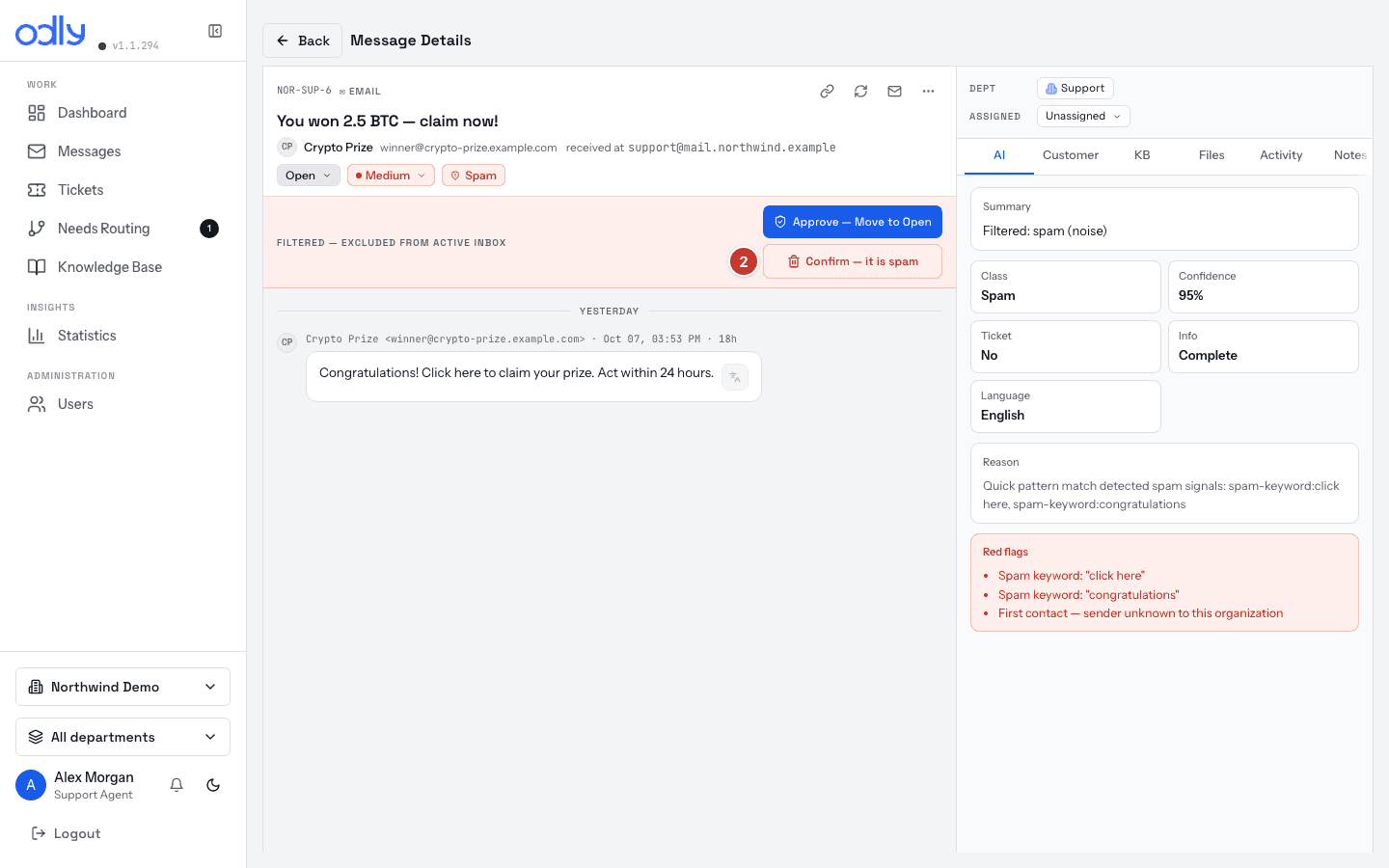The image size is (1389, 868).
Task: Click the refresh message icon
Action: [x=860, y=92]
